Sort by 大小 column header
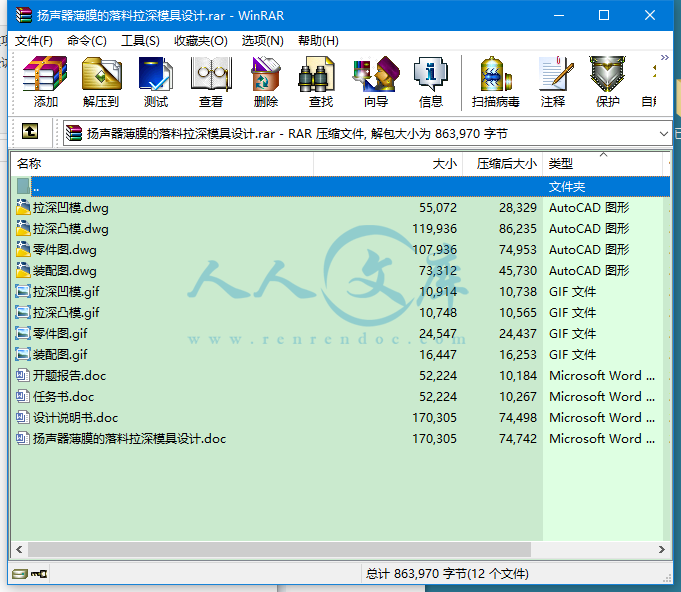 (x=388, y=164)
